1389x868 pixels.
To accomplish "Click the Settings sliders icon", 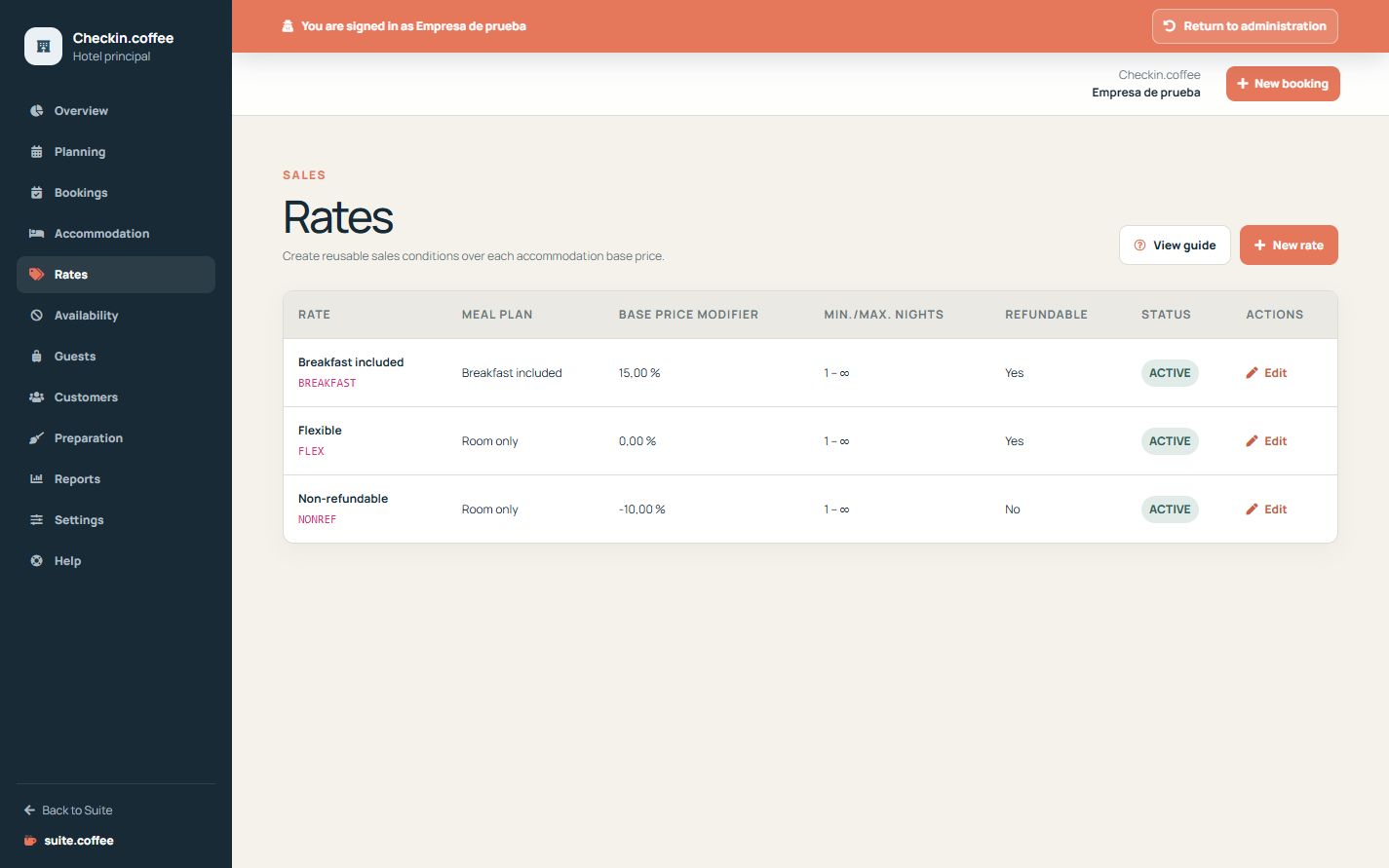I will (x=36, y=520).
